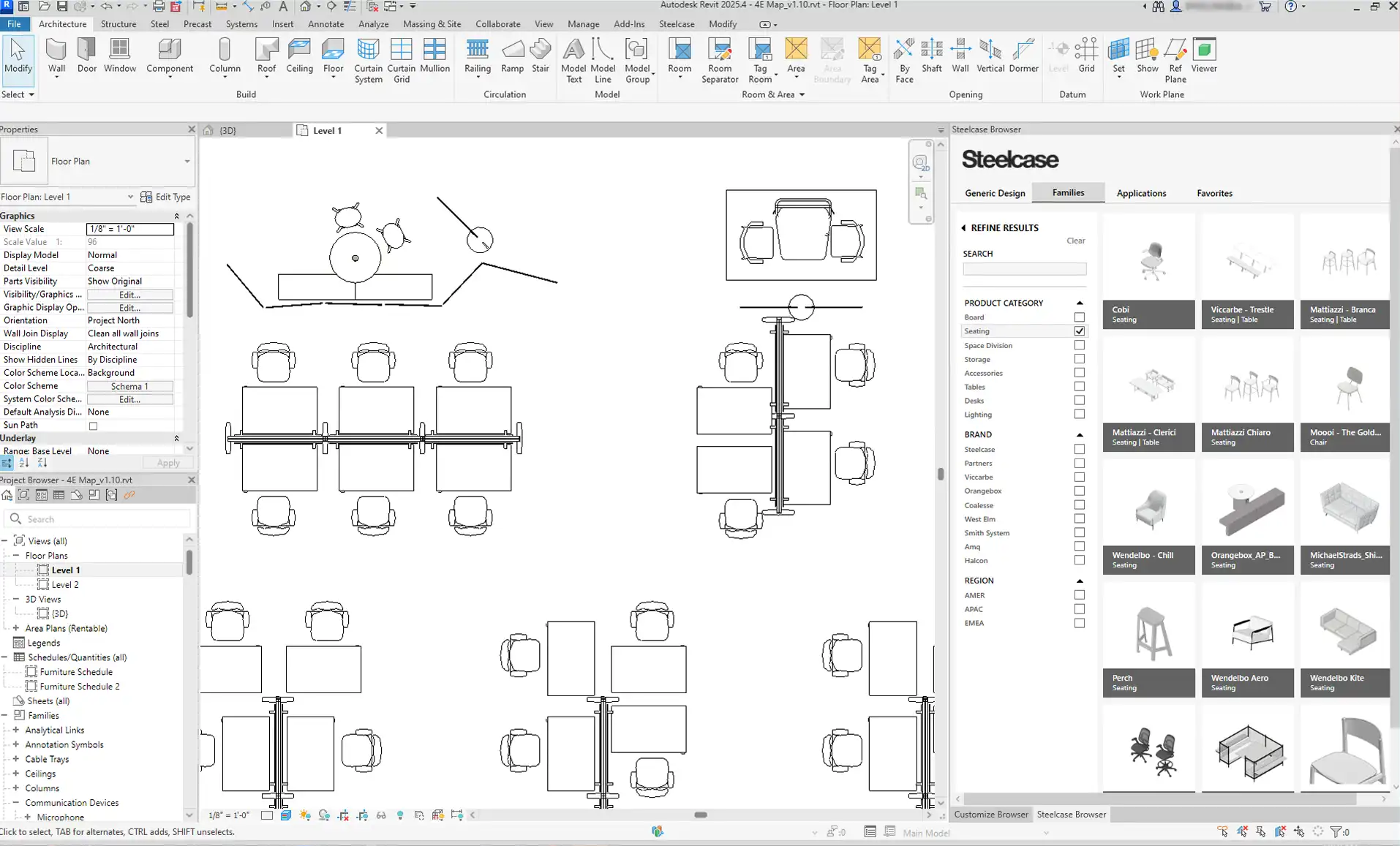This screenshot has height=846, width=1400.
Task: Collapse the PRODUCT CATEGORY filter section
Action: [x=1079, y=303]
